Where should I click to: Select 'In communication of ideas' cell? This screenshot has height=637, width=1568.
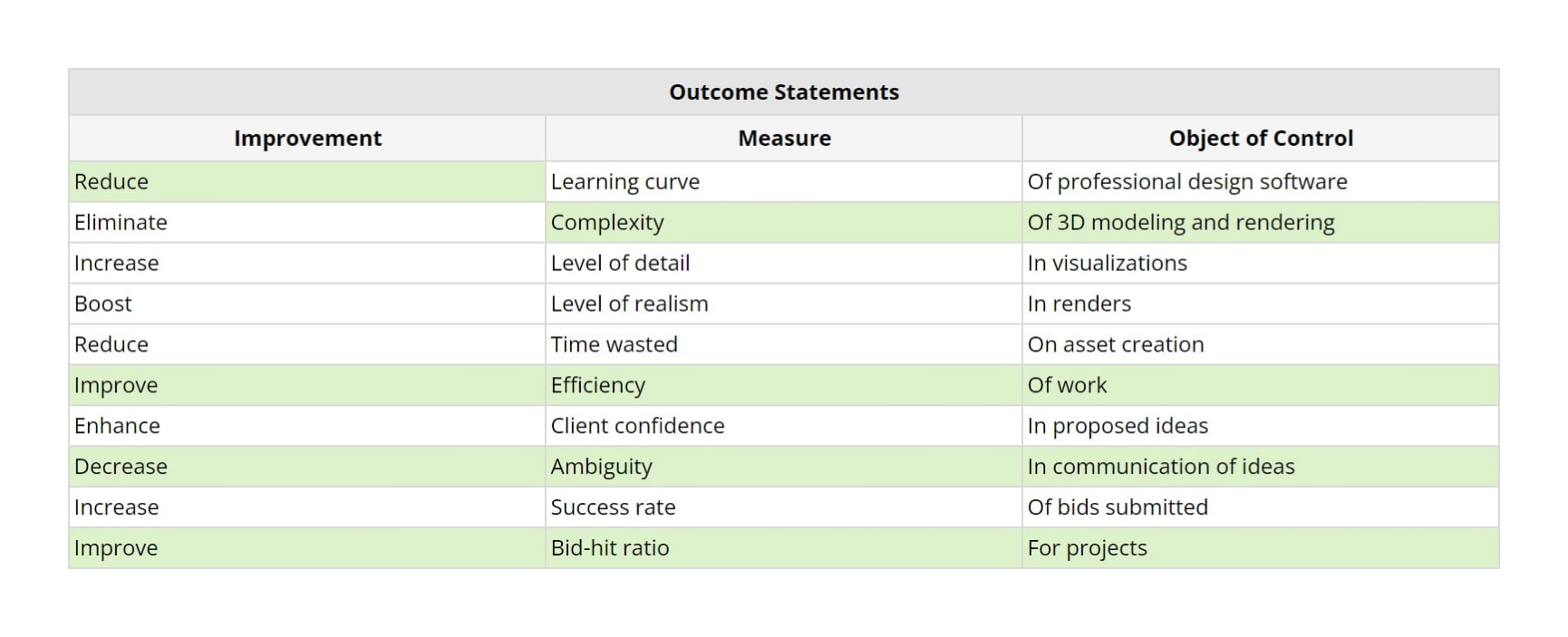[x=1161, y=468]
